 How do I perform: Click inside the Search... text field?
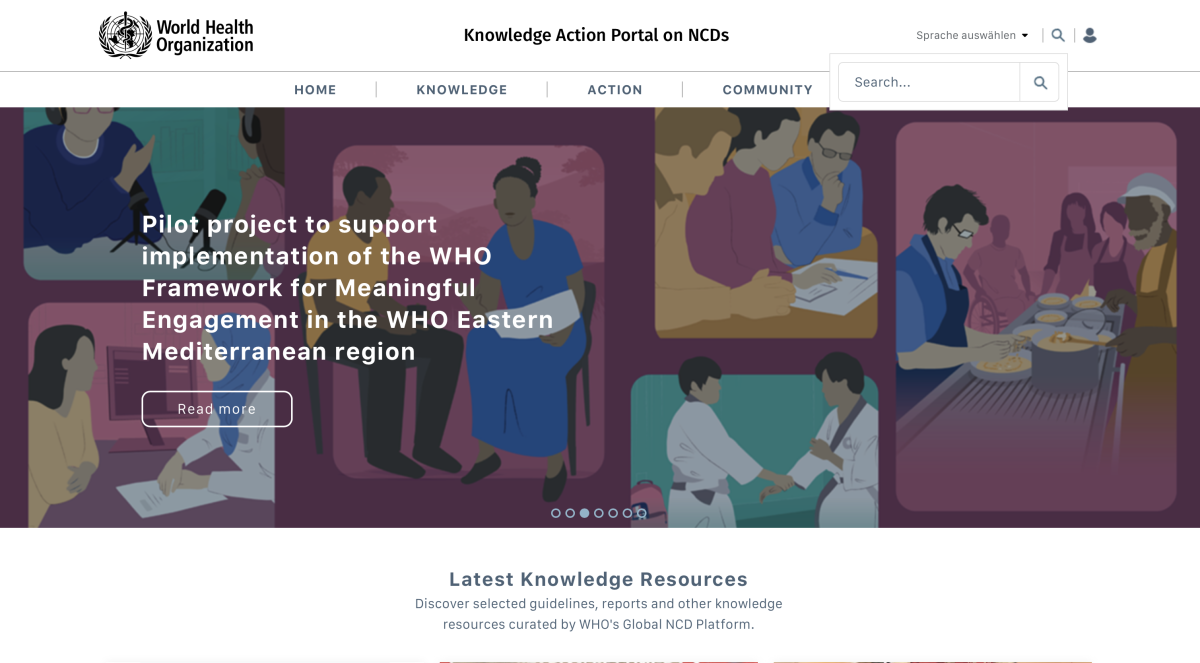929,82
